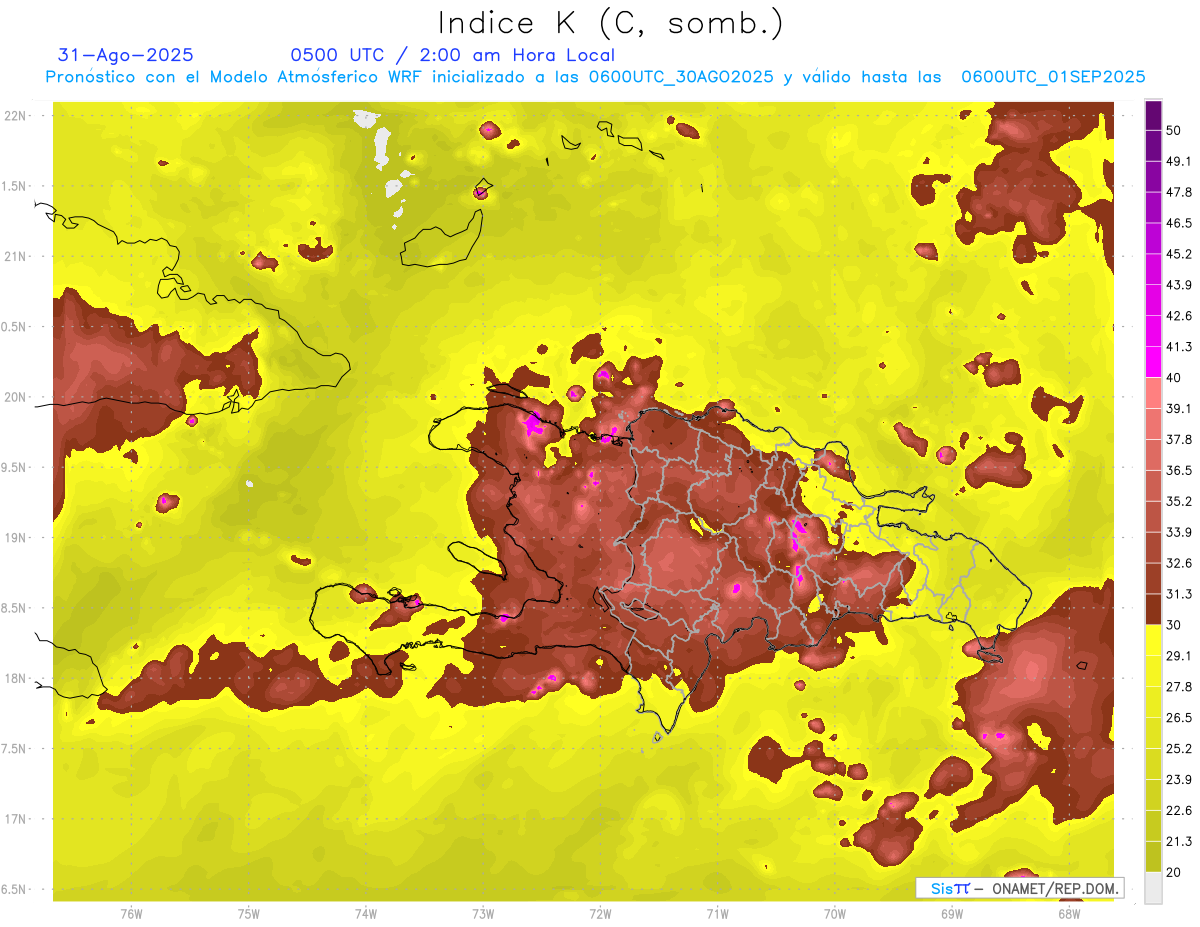Click the colorbar value 43.9
This screenshot has width=1200, height=927.
[x=1179, y=285]
